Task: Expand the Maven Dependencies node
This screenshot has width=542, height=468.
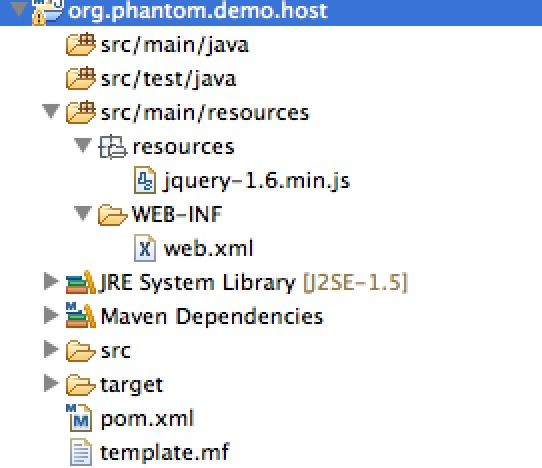Action: (51, 315)
